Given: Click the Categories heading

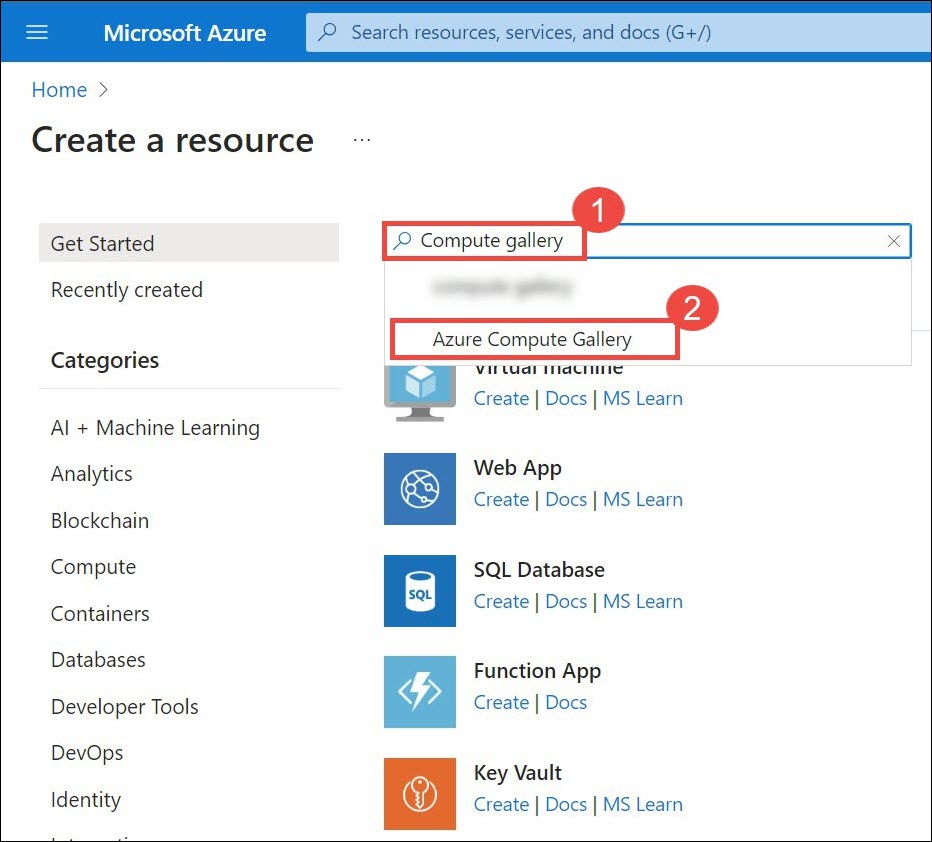Looking at the screenshot, I should (105, 360).
